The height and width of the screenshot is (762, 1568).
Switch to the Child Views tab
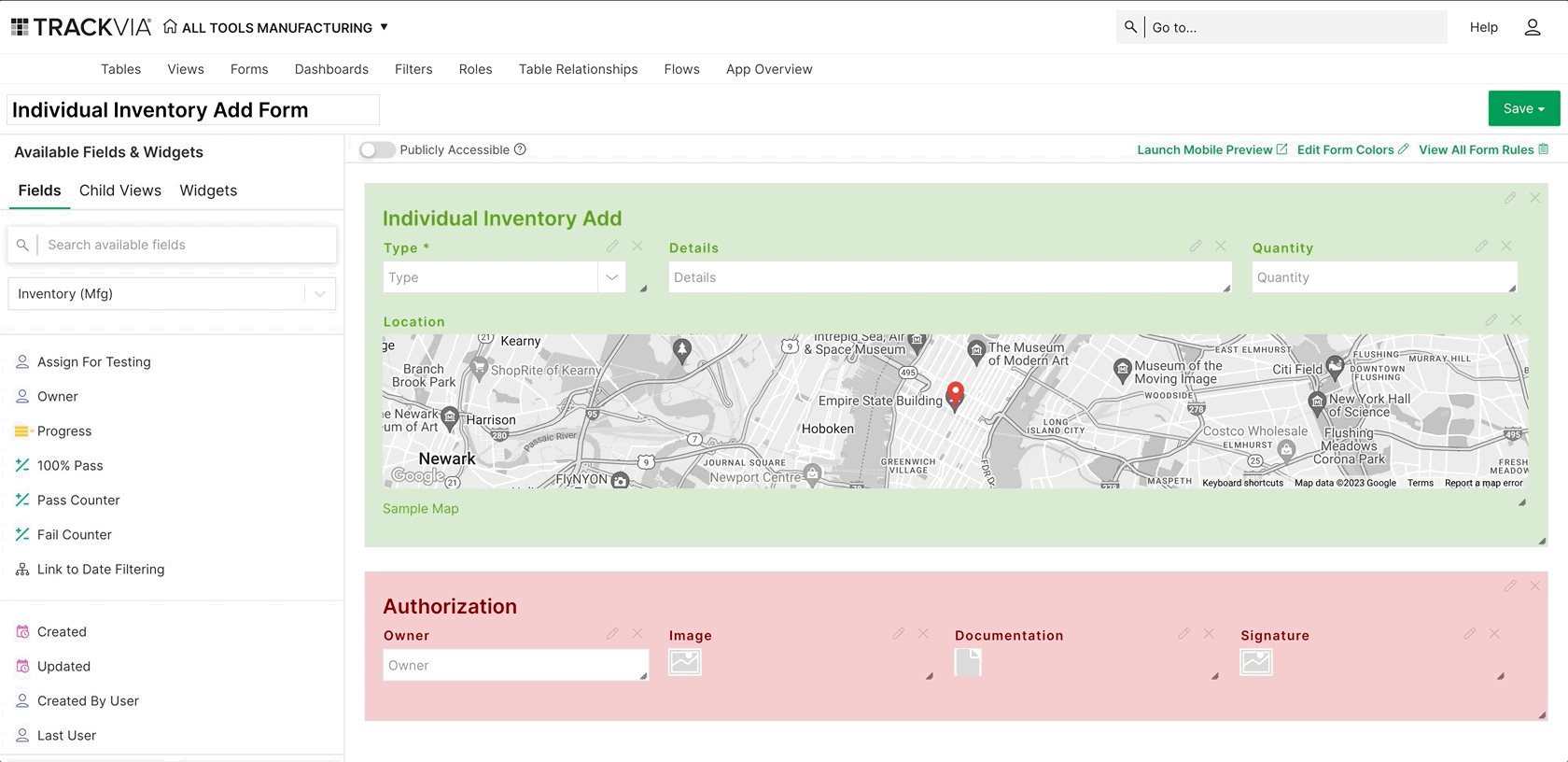(120, 190)
